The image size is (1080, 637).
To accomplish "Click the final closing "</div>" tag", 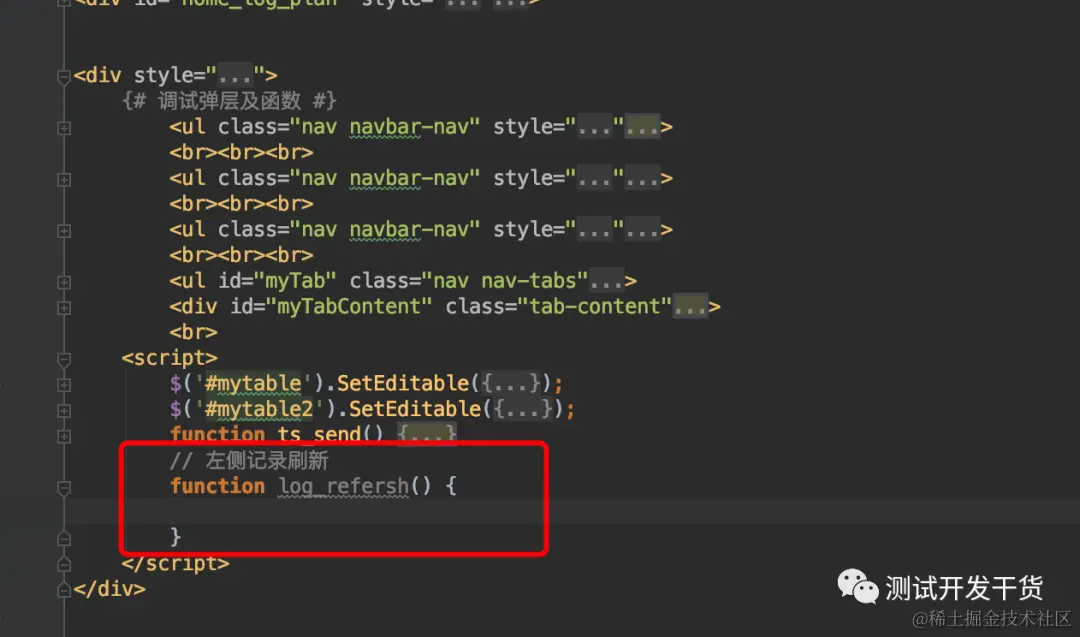I will tap(110, 589).
